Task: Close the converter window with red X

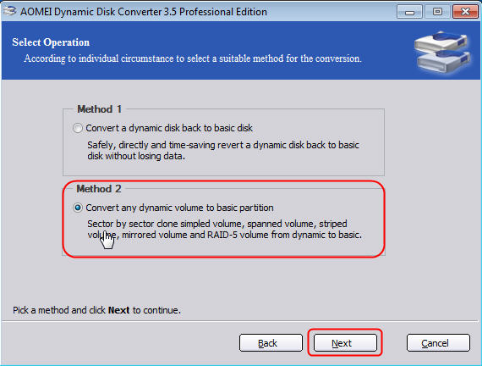Action: tap(465, 12)
